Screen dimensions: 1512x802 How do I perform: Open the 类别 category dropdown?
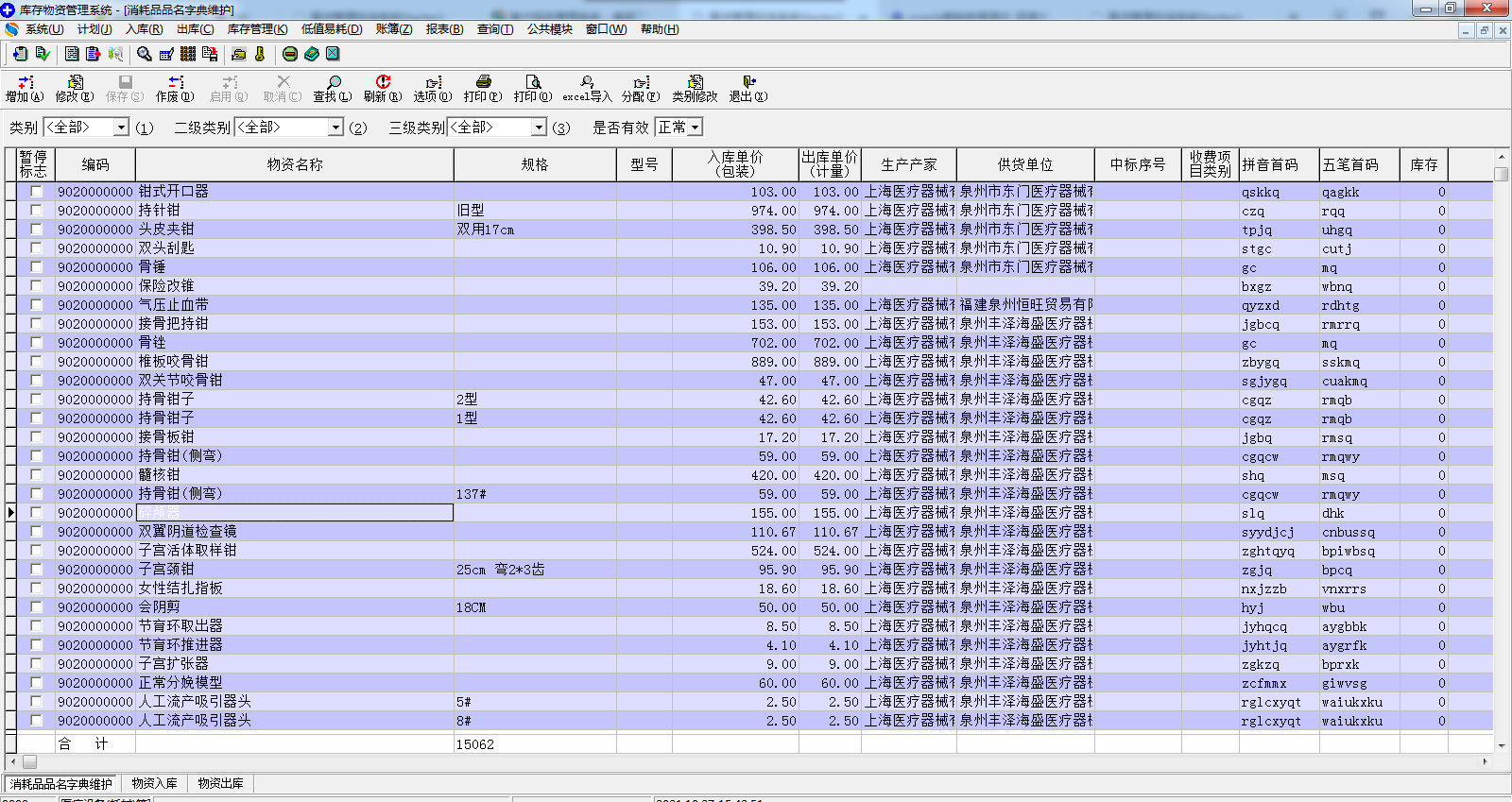point(121,128)
